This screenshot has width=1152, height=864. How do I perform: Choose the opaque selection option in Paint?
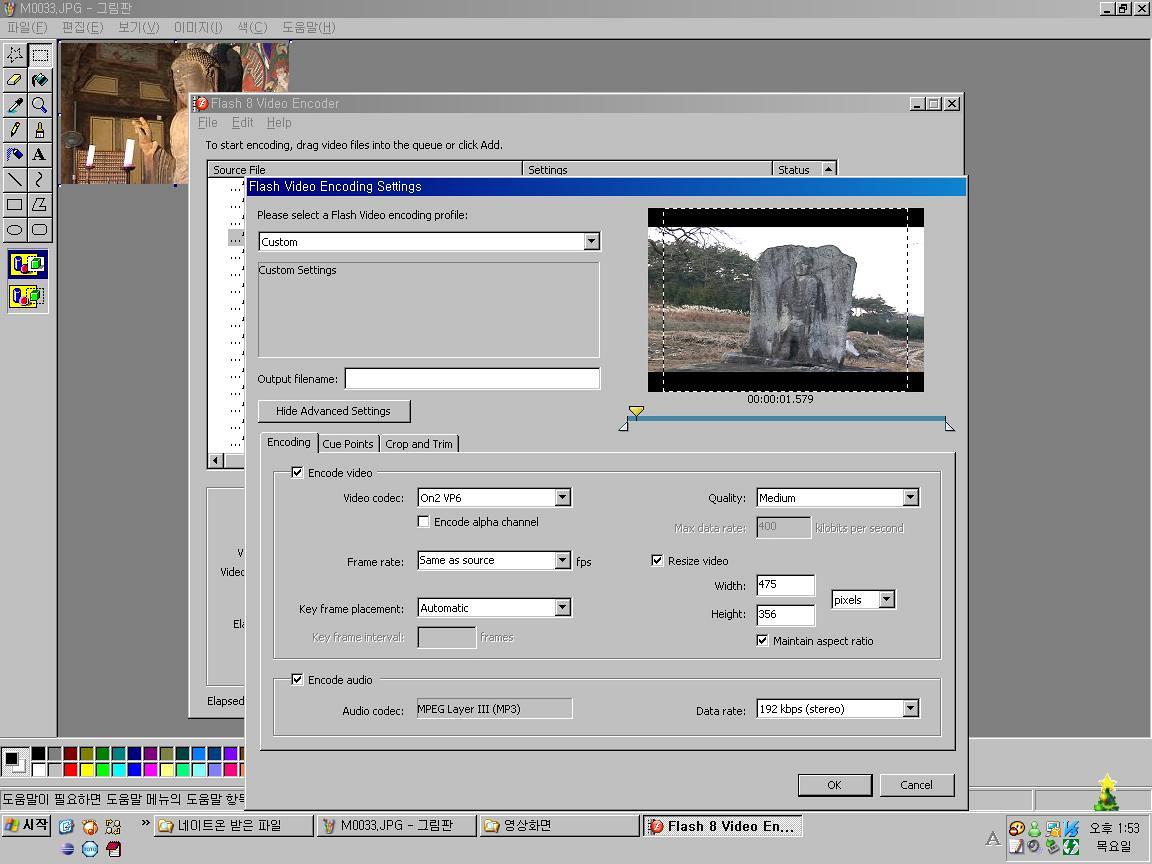(x=28, y=264)
